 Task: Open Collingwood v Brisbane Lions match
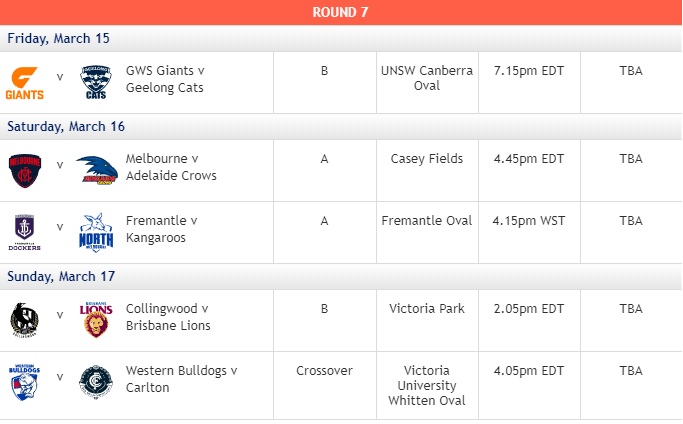point(168,317)
